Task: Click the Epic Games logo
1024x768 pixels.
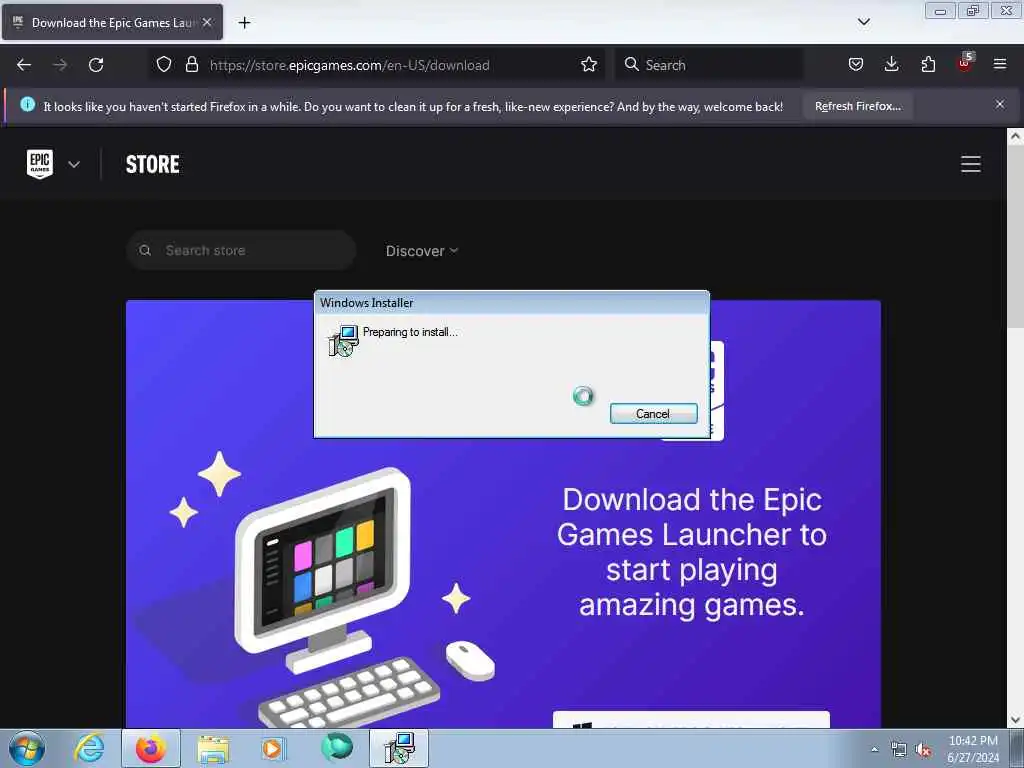Action: pos(40,163)
